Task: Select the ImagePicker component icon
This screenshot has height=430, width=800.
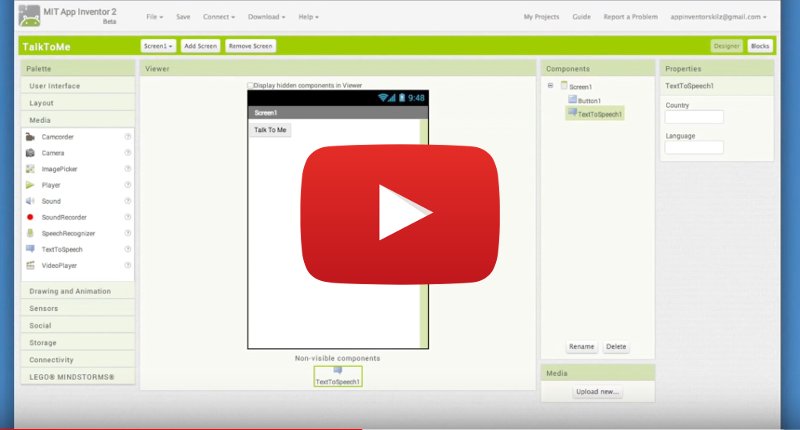Action: pos(30,169)
